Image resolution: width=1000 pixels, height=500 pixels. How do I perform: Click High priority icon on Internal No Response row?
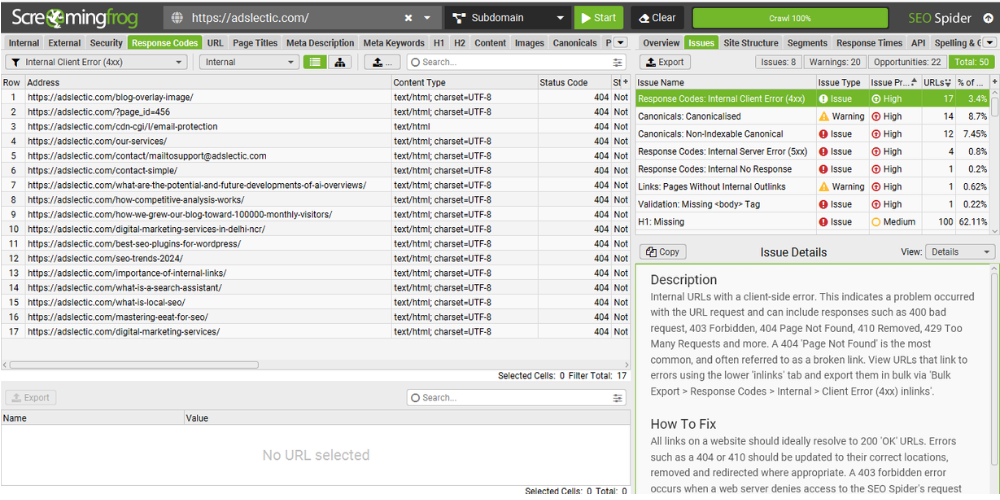pyautogui.click(x=876, y=169)
